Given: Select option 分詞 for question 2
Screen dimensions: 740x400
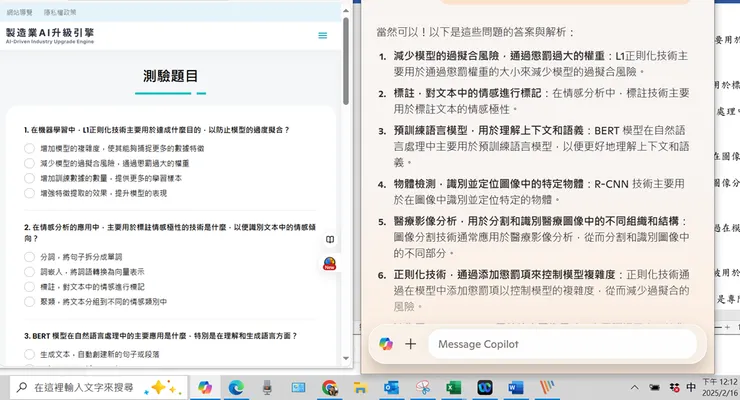Looking at the screenshot, I should click(x=29, y=257).
